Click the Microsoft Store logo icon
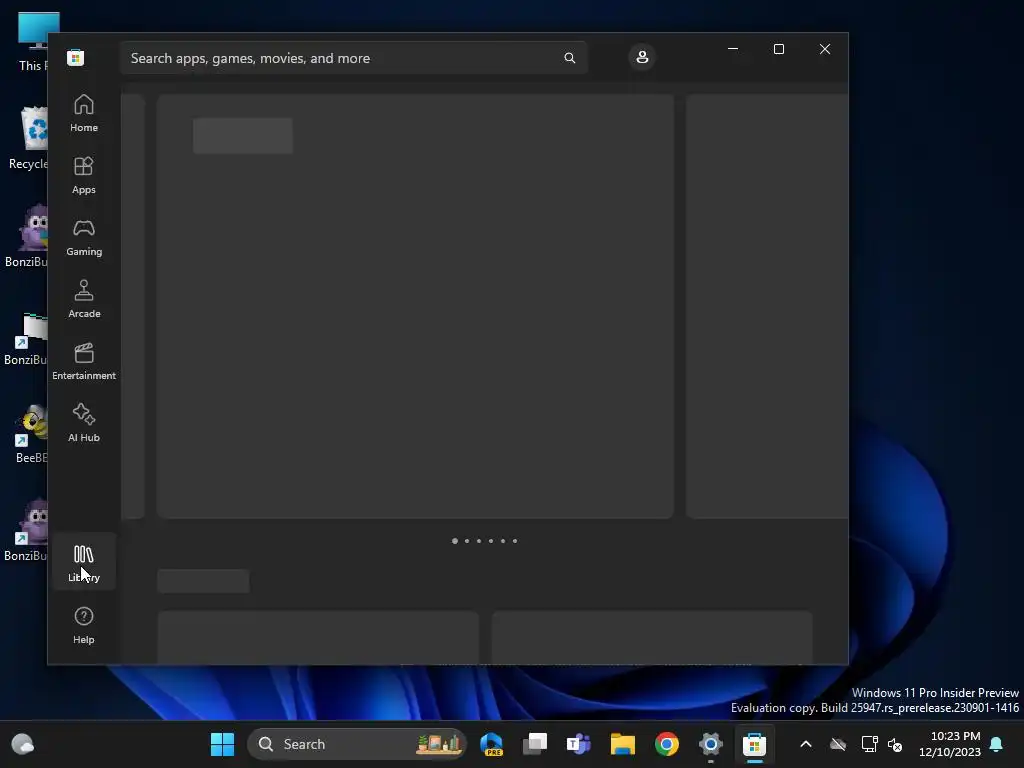The width and height of the screenshot is (1024, 768). pos(76,57)
